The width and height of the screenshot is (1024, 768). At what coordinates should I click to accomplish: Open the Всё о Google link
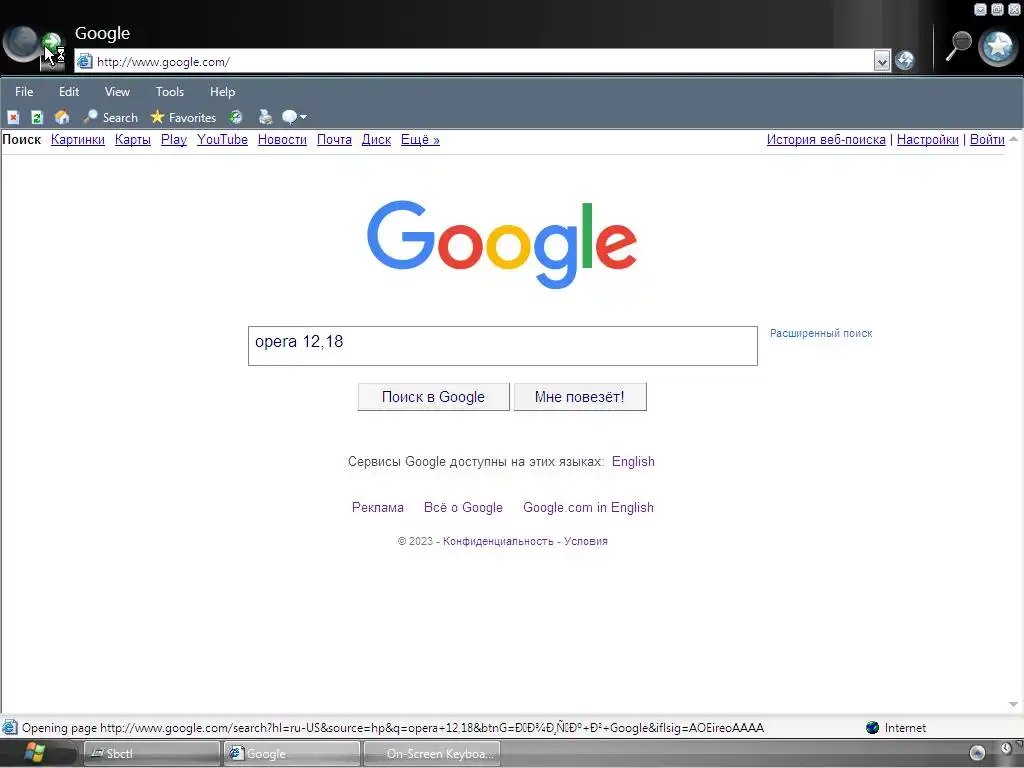(x=463, y=507)
